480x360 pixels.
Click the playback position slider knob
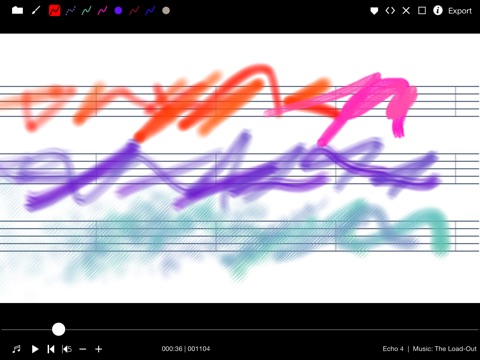(x=59, y=329)
